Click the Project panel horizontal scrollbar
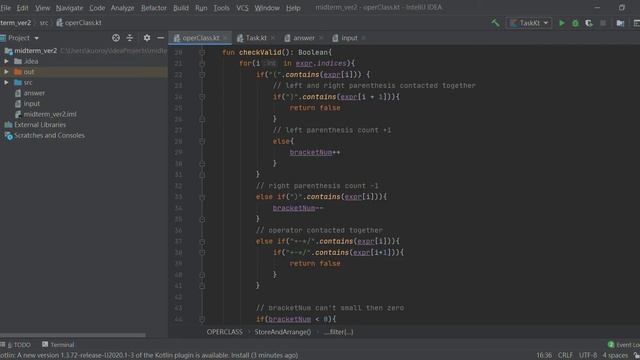The height and width of the screenshot is (360, 640). (73, 336)
